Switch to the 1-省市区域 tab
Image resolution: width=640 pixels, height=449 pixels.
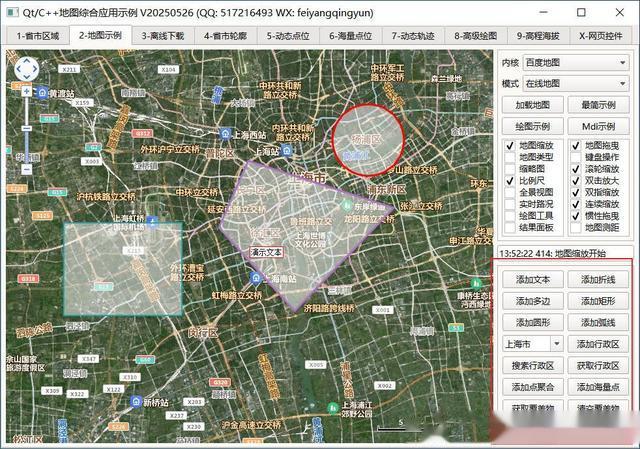(38, 36)
